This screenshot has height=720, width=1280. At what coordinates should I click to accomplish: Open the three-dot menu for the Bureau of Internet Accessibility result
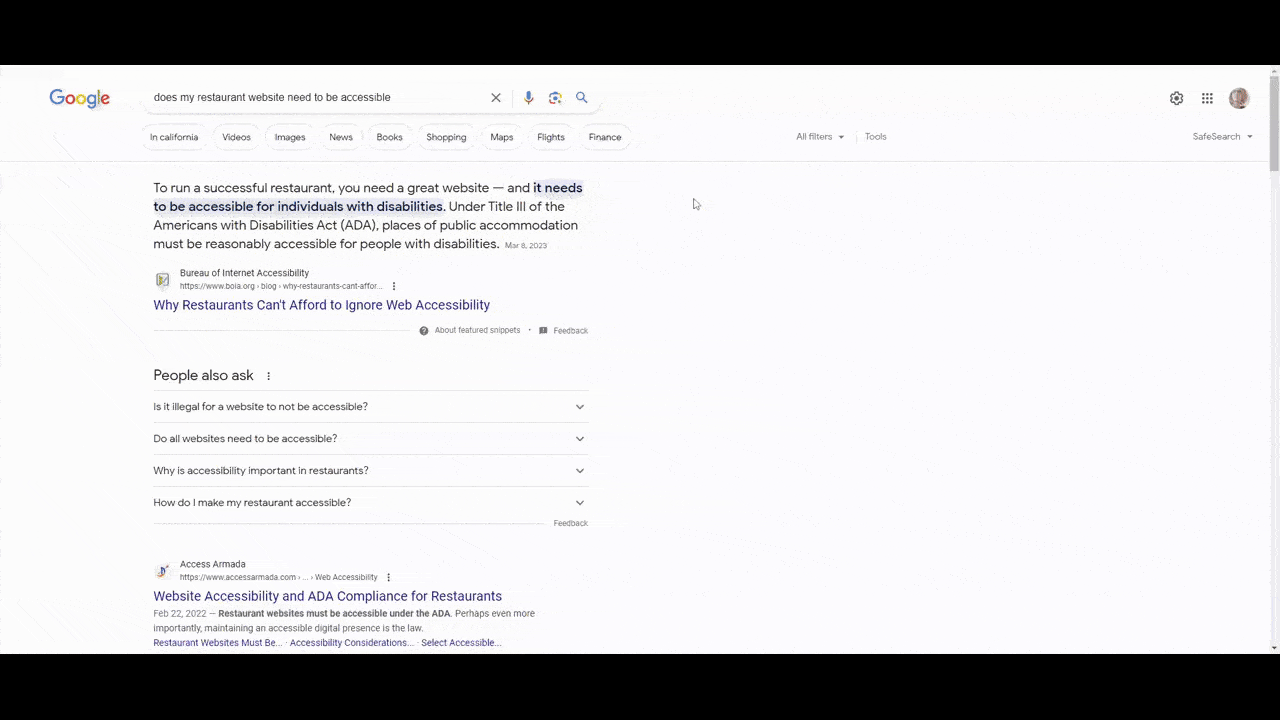tap(394, 287)
